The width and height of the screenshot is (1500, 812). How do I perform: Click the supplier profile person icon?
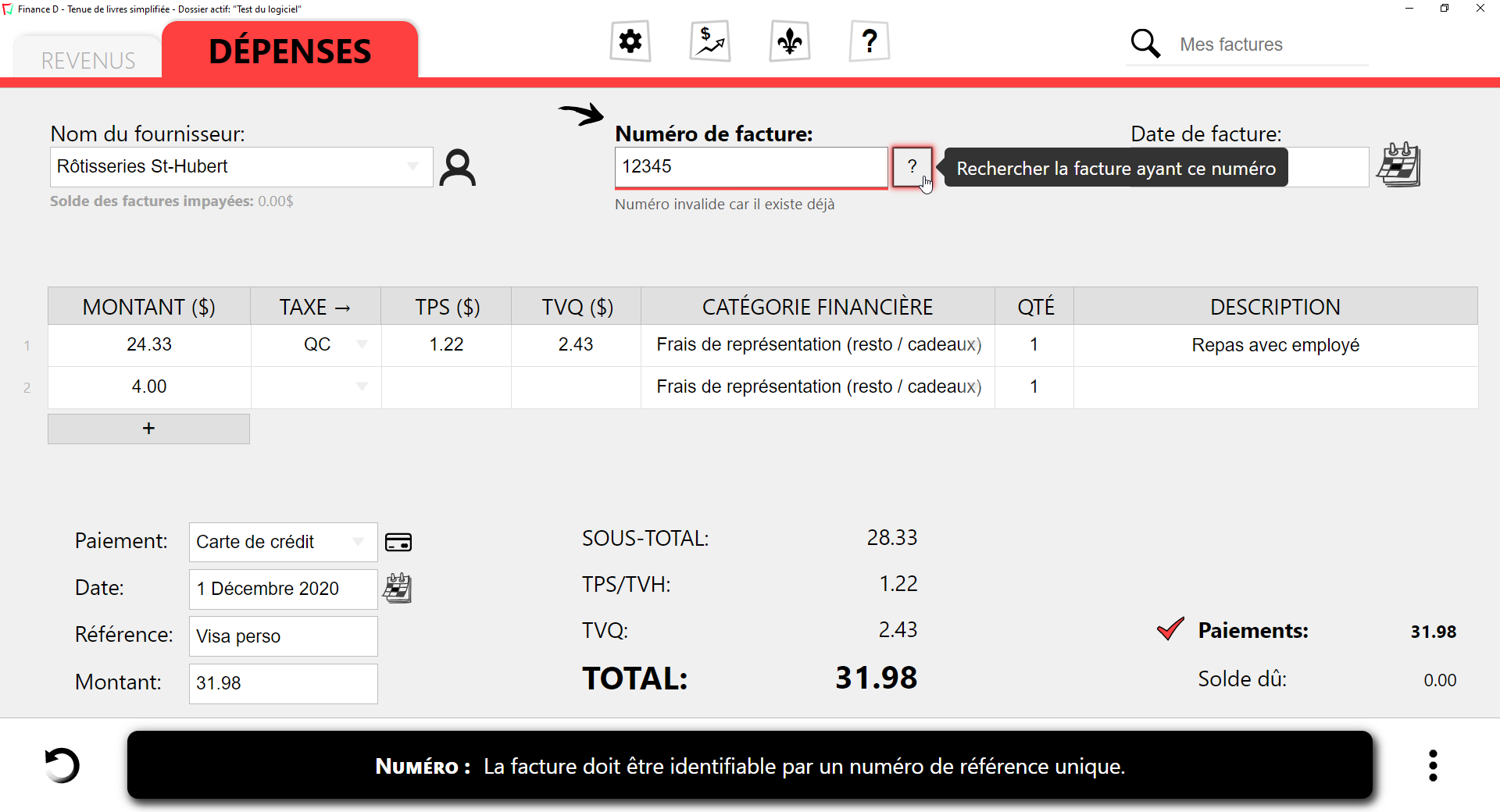458,167
